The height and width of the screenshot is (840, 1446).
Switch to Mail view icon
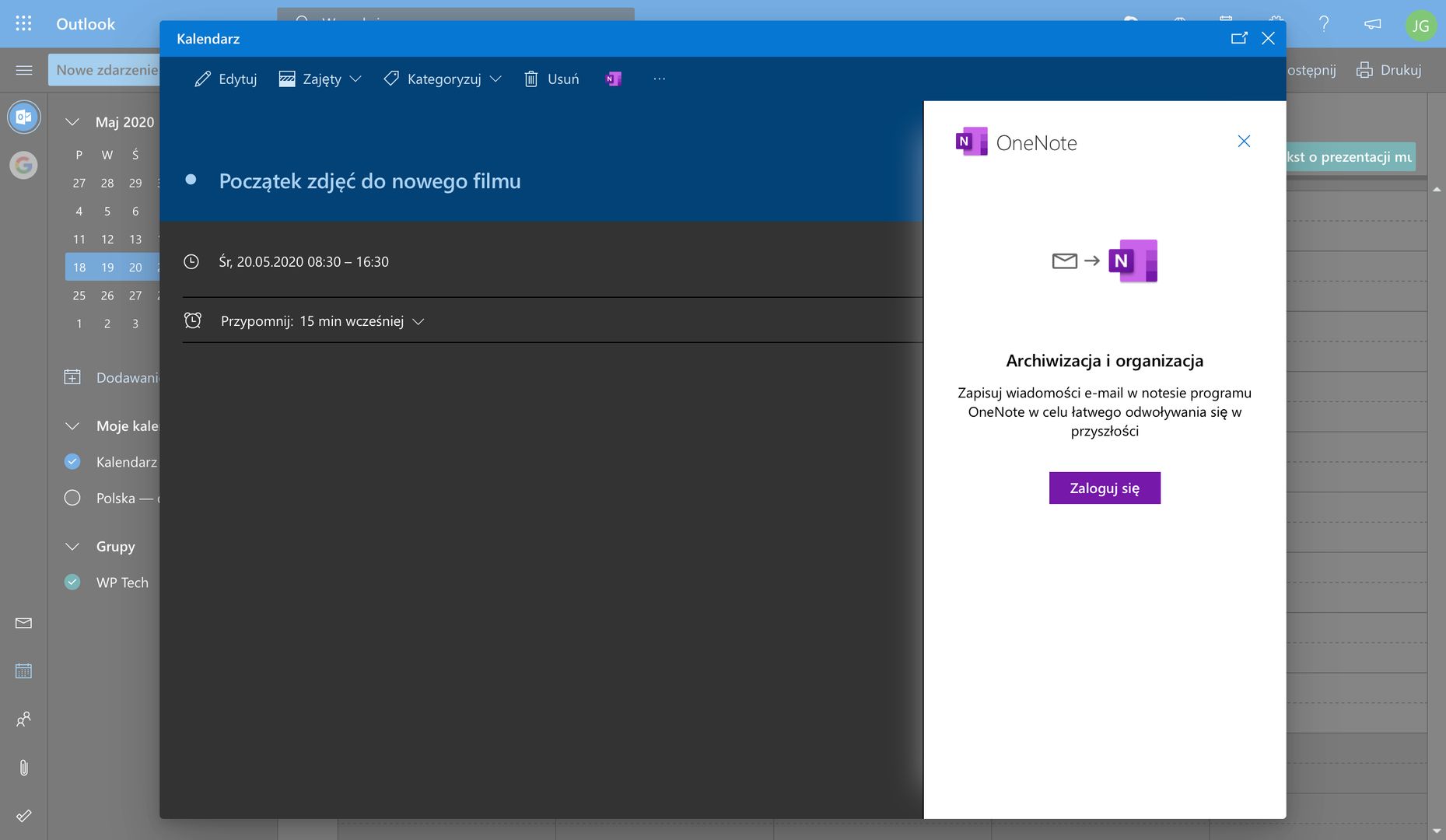click(x=23, y=623)
